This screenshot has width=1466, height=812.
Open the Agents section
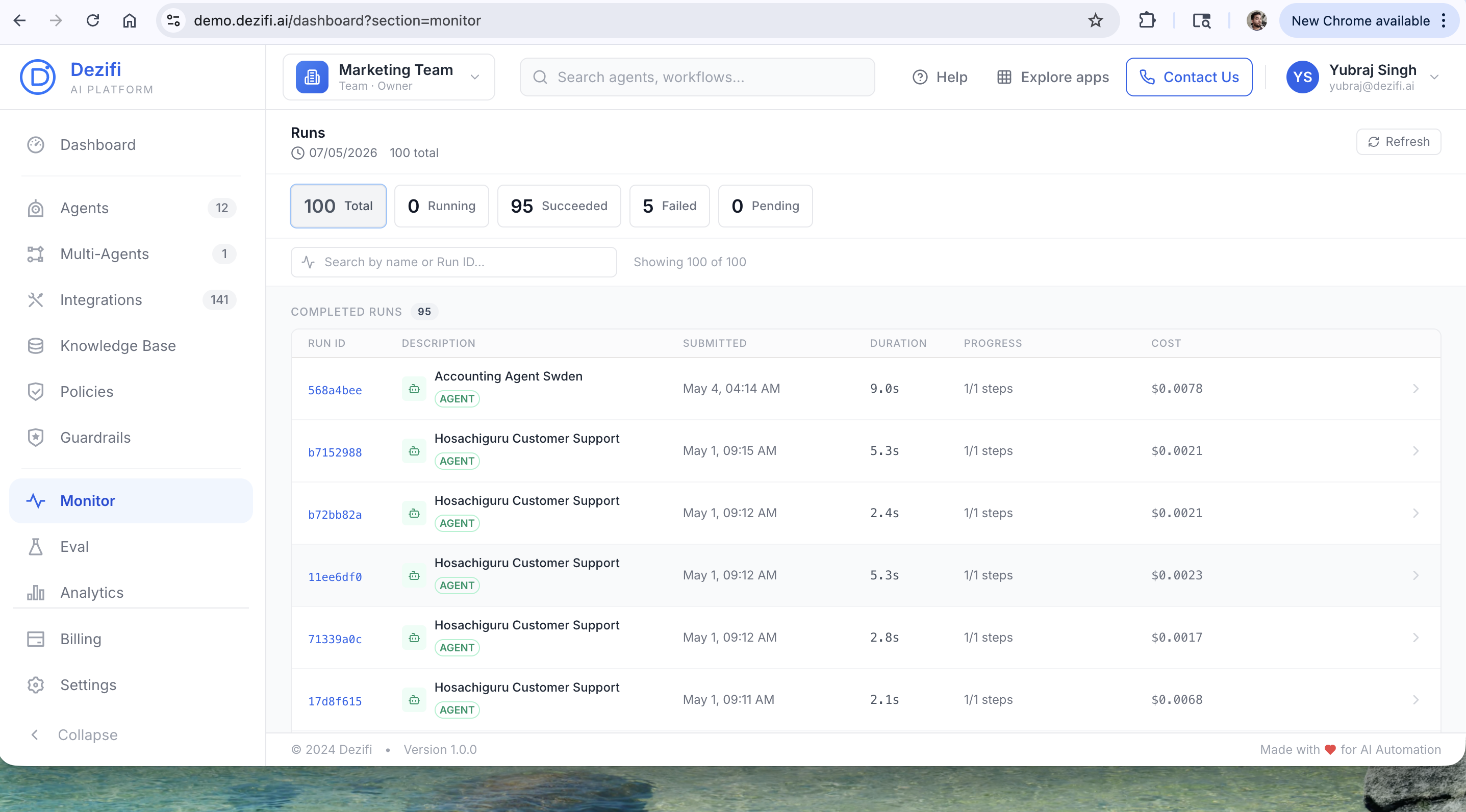(130, 208)
